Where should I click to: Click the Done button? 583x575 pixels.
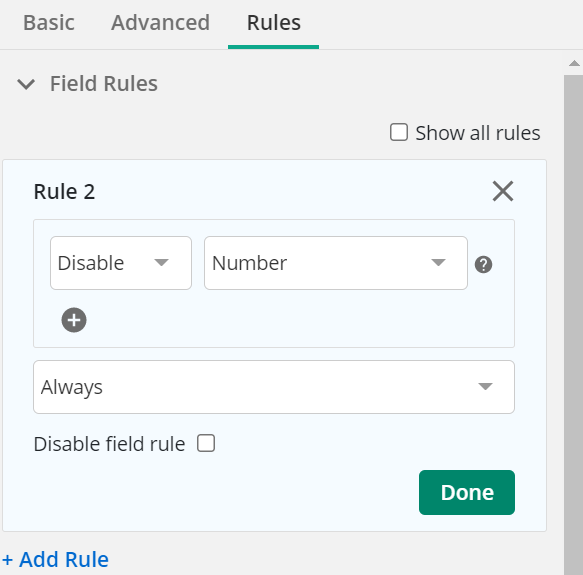(467, 492)
